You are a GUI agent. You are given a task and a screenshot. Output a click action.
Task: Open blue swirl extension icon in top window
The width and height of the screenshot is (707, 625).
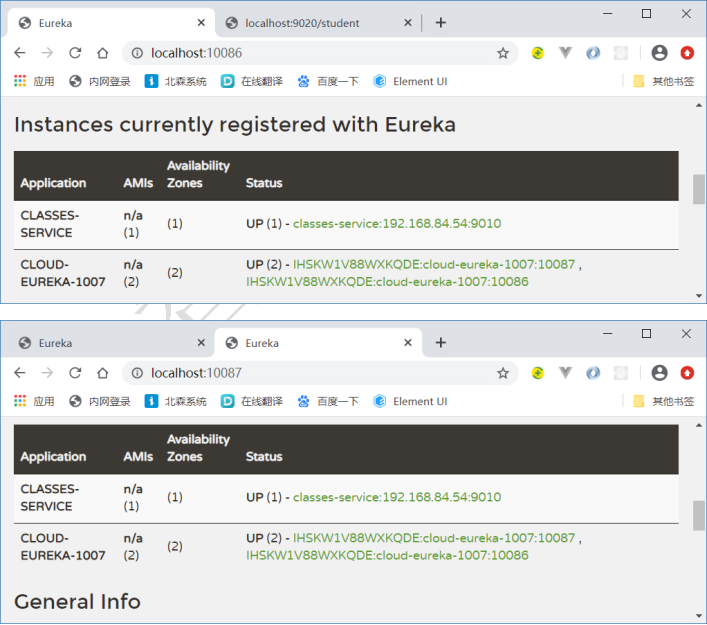coord(593,53)
